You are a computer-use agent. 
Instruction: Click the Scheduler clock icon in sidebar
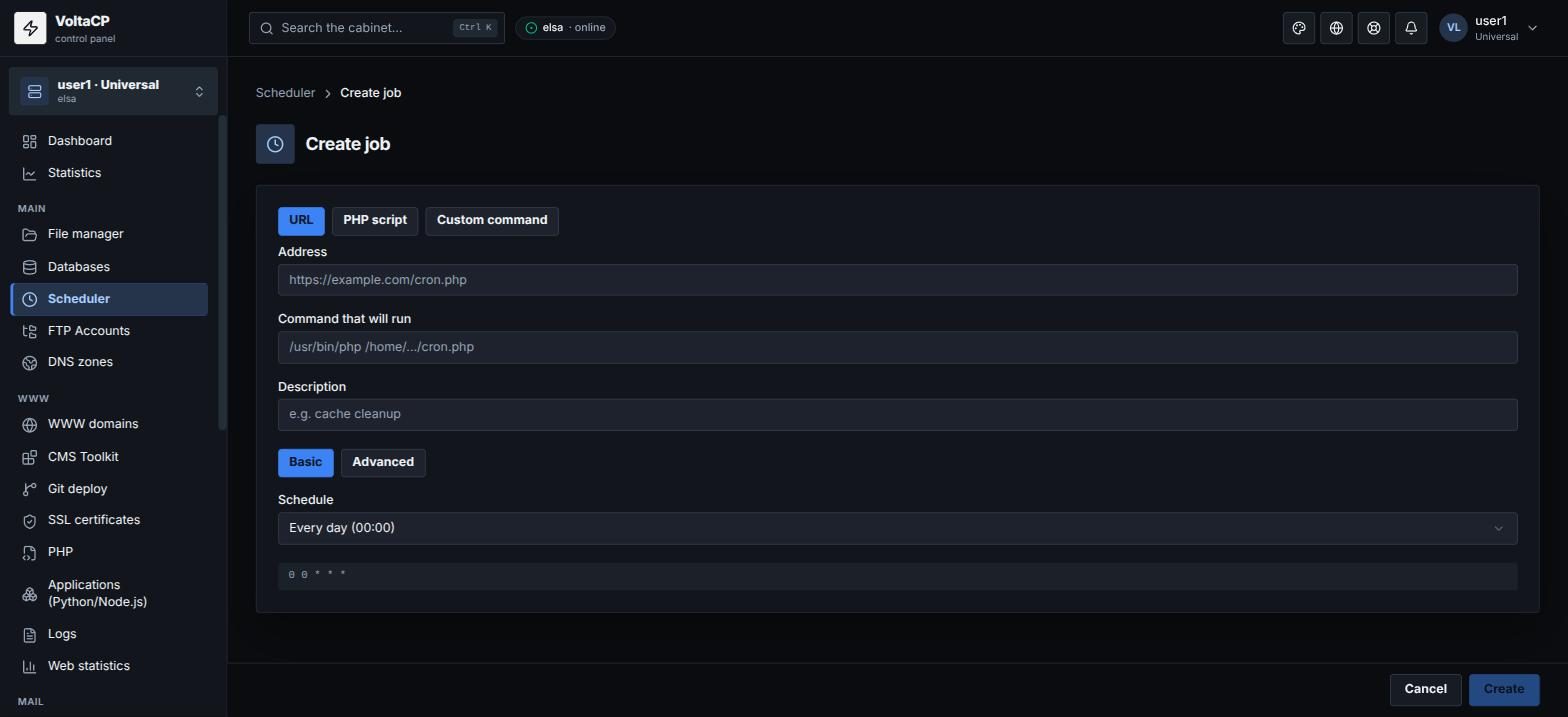[x=30, y=299]
